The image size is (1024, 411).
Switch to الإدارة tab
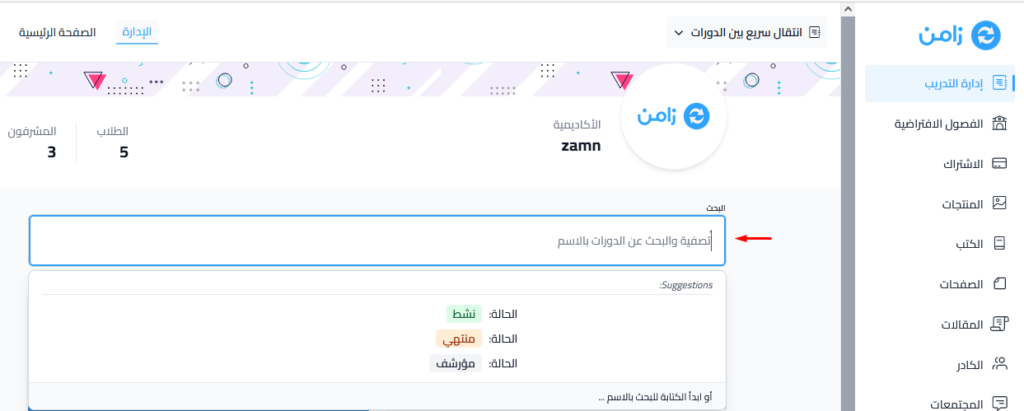[x=137, y=32]
